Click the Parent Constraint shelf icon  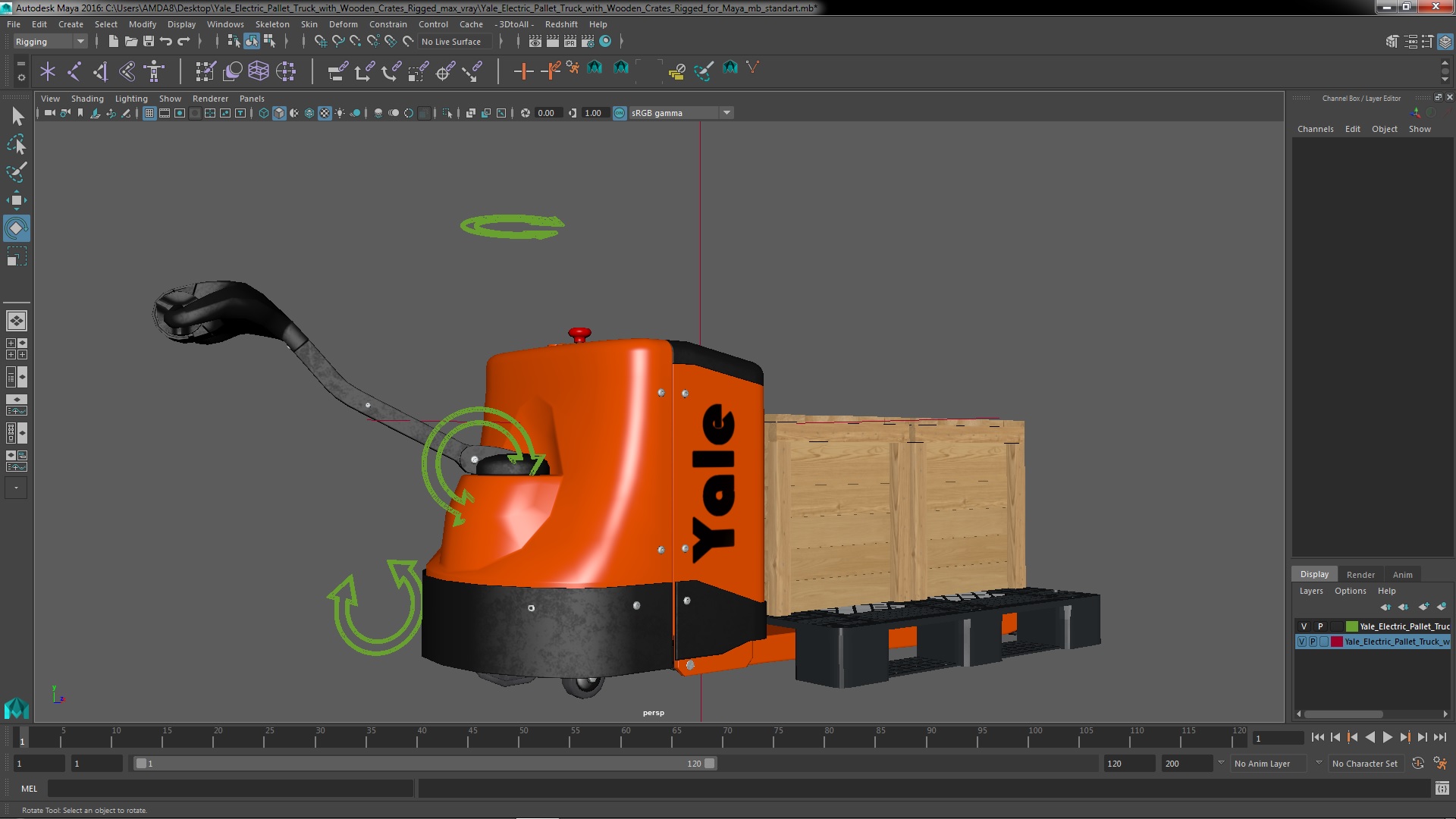tap(337, 71)
